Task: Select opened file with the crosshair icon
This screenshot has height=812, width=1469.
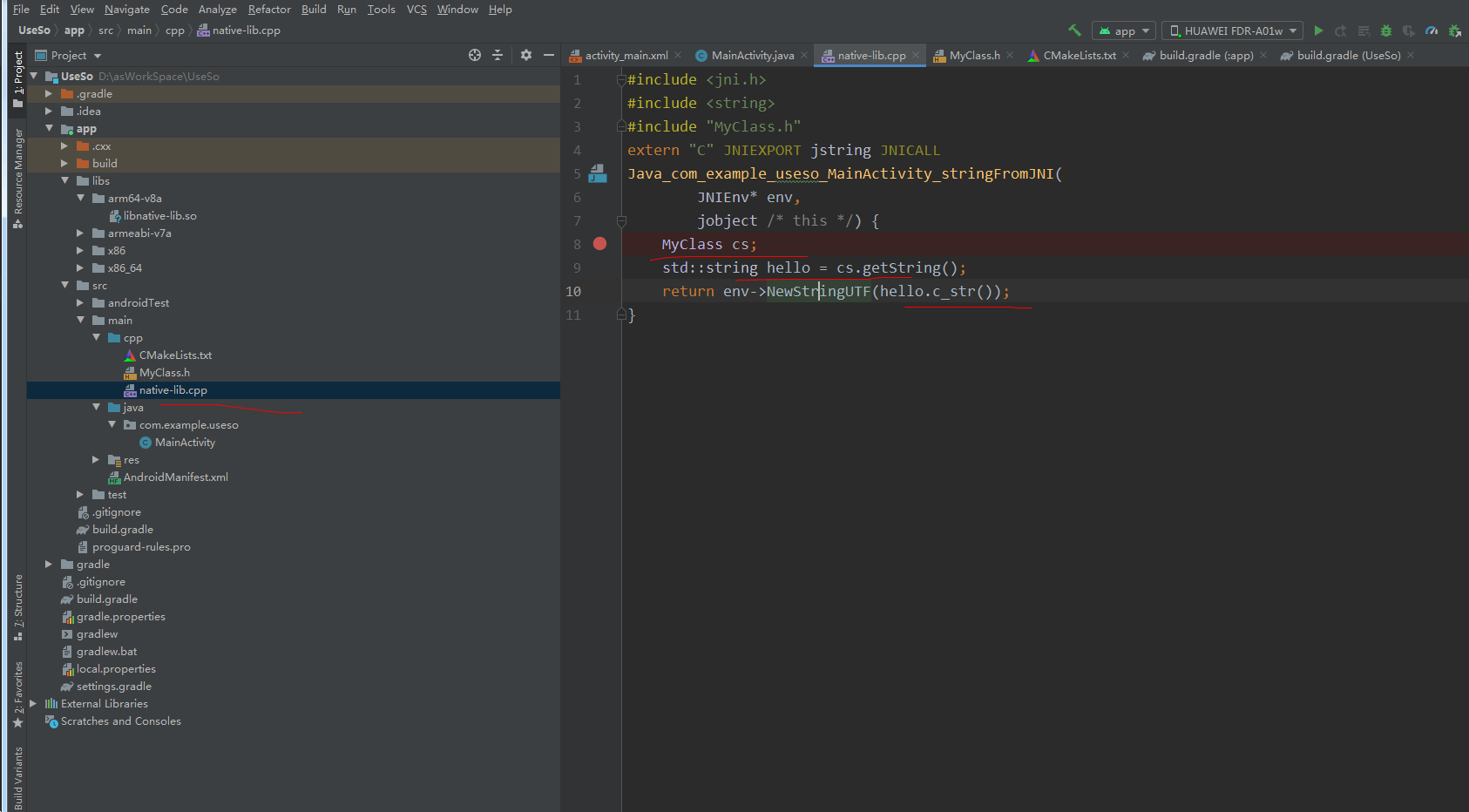Action: point(474,55)
